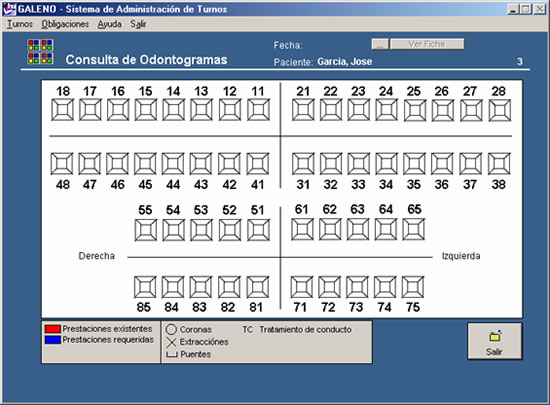Click primary tooth 71 square
The height and width of the screenshot is (405, 550).
[x=302, y=287]
